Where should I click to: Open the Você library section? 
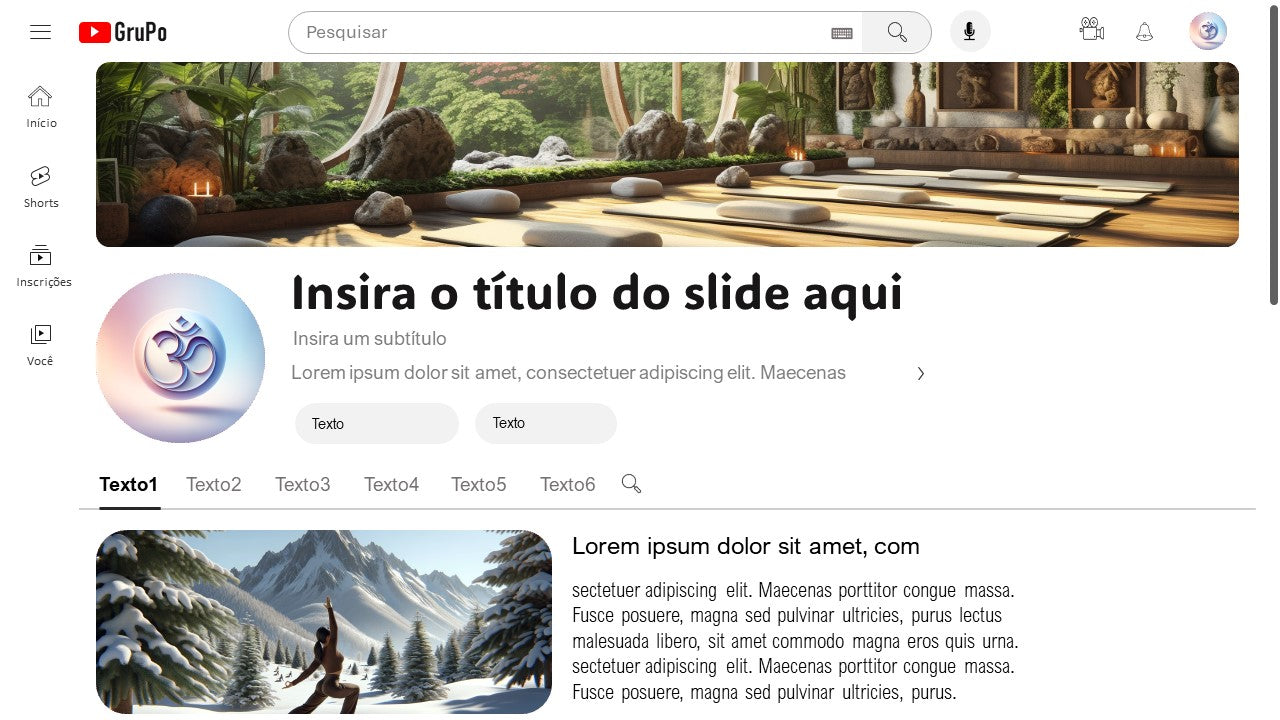pyautogui.click(x=40, y=345)
